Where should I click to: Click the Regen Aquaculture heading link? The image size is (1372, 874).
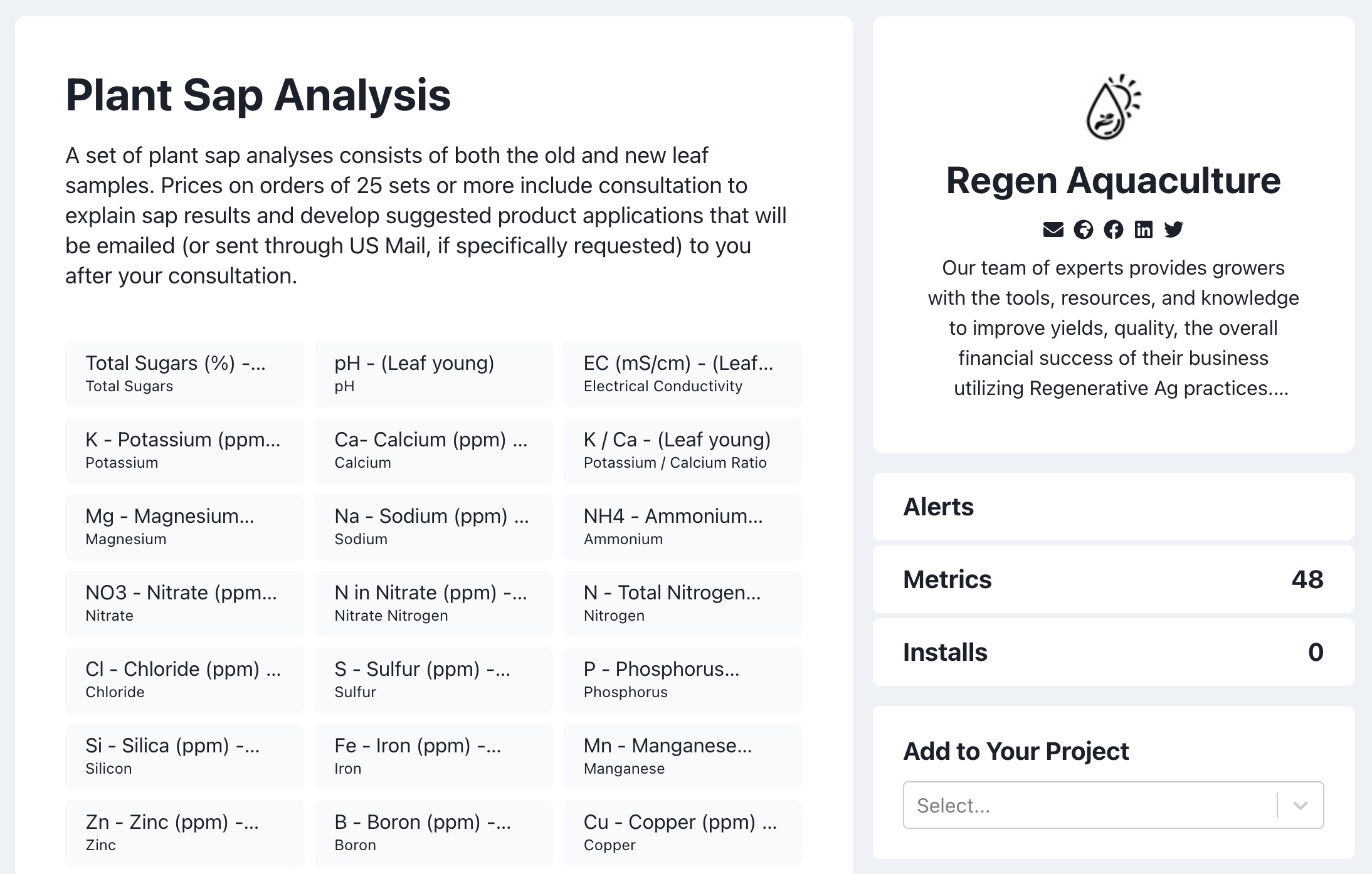point(1113,181)
